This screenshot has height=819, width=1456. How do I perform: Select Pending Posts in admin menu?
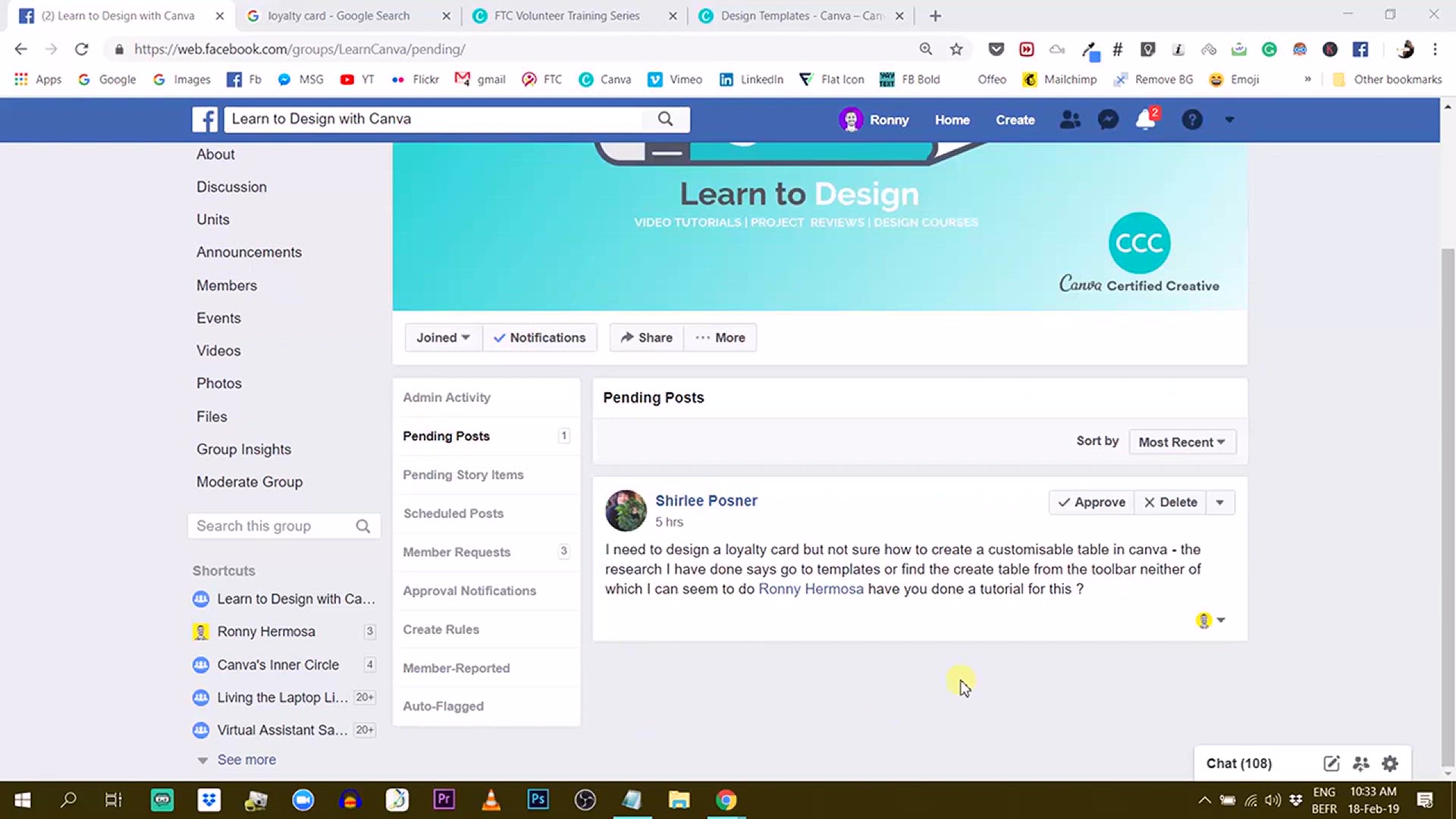(486, 436)
